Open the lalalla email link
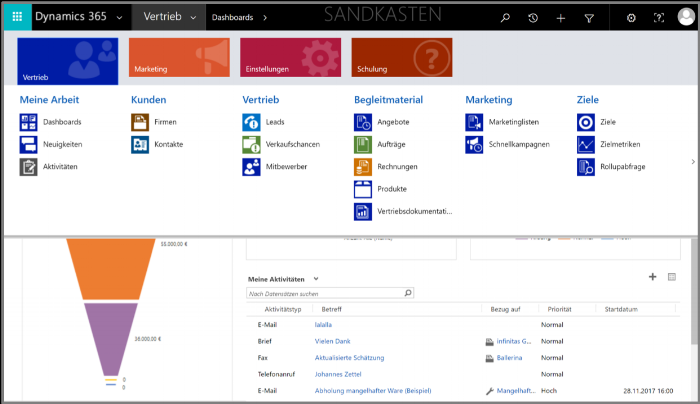 point(323,325)
